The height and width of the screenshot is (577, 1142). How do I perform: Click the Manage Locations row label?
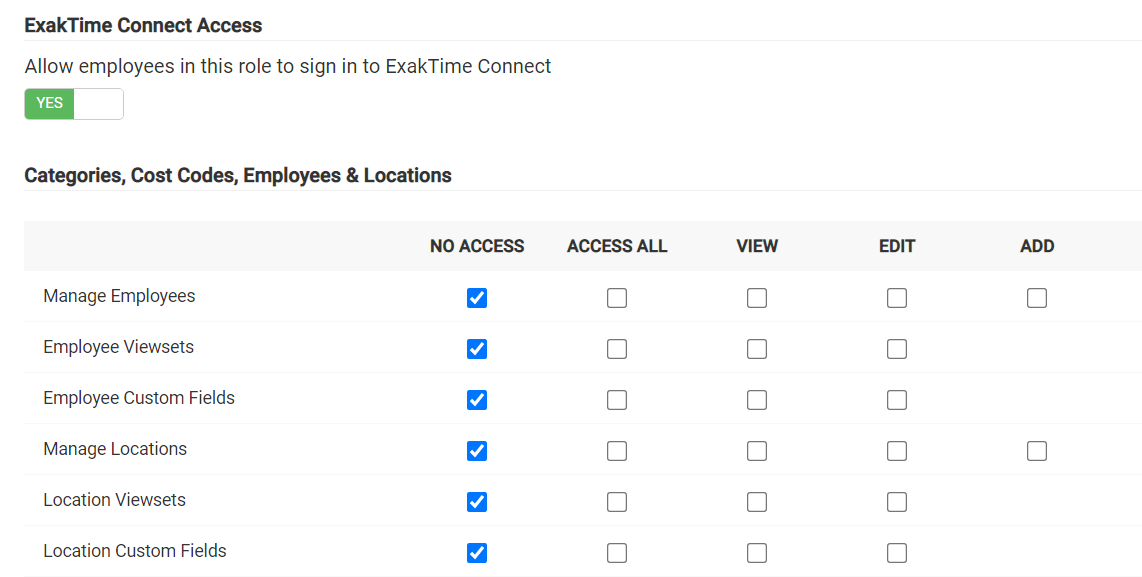click(115, 449)
